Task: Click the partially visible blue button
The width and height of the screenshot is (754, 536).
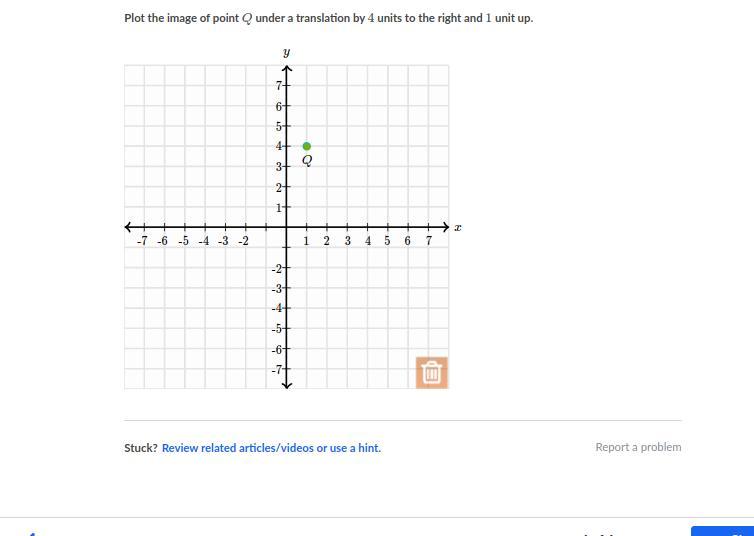Action: (722, 531)
